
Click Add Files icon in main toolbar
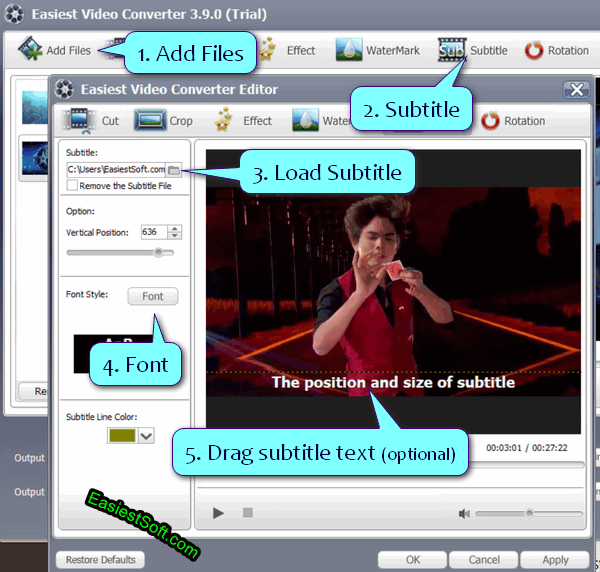30,48
